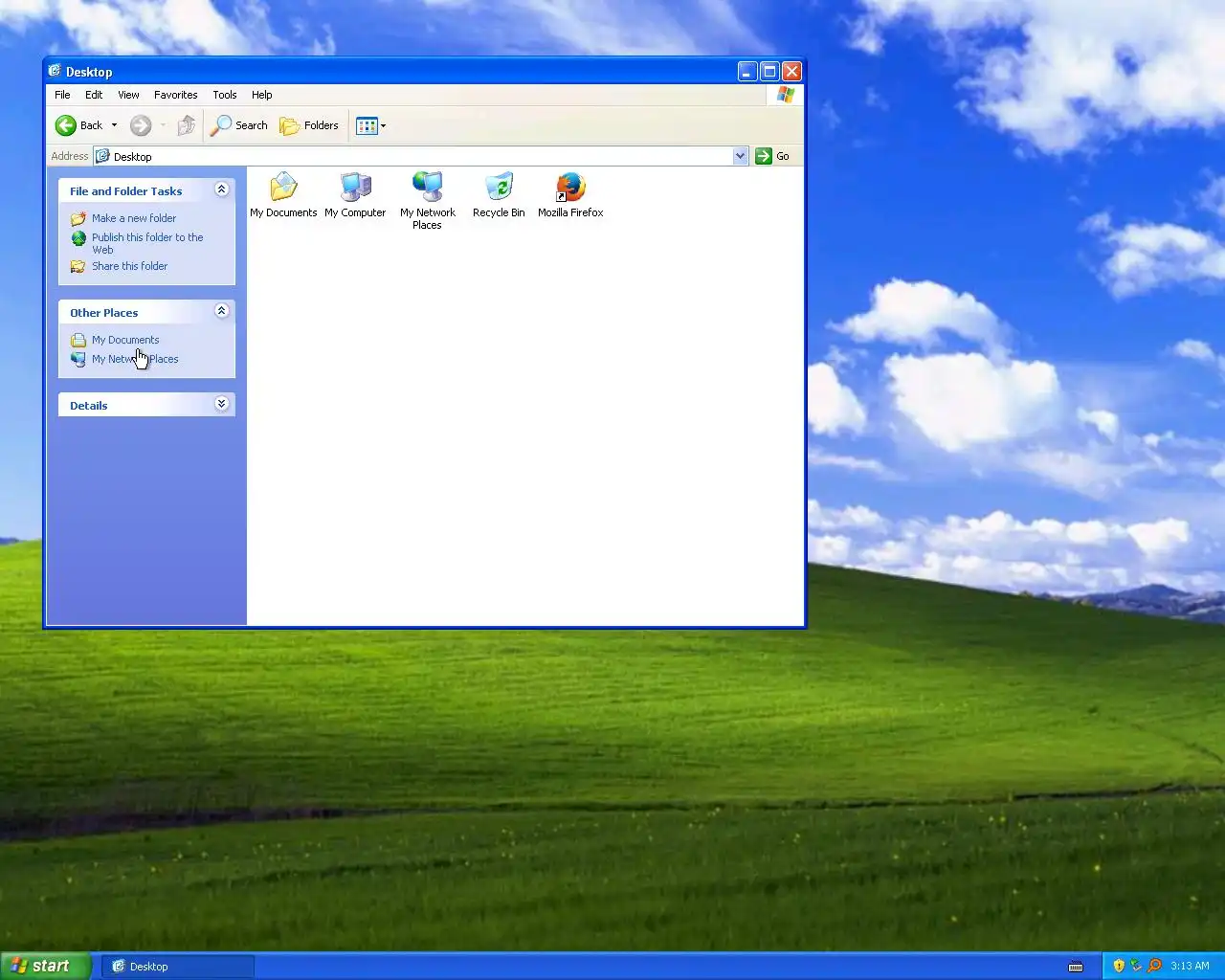The height and width of the screenshot is (980, 1225).
Task: Click the Other Places header text
Action: [103, 313]
